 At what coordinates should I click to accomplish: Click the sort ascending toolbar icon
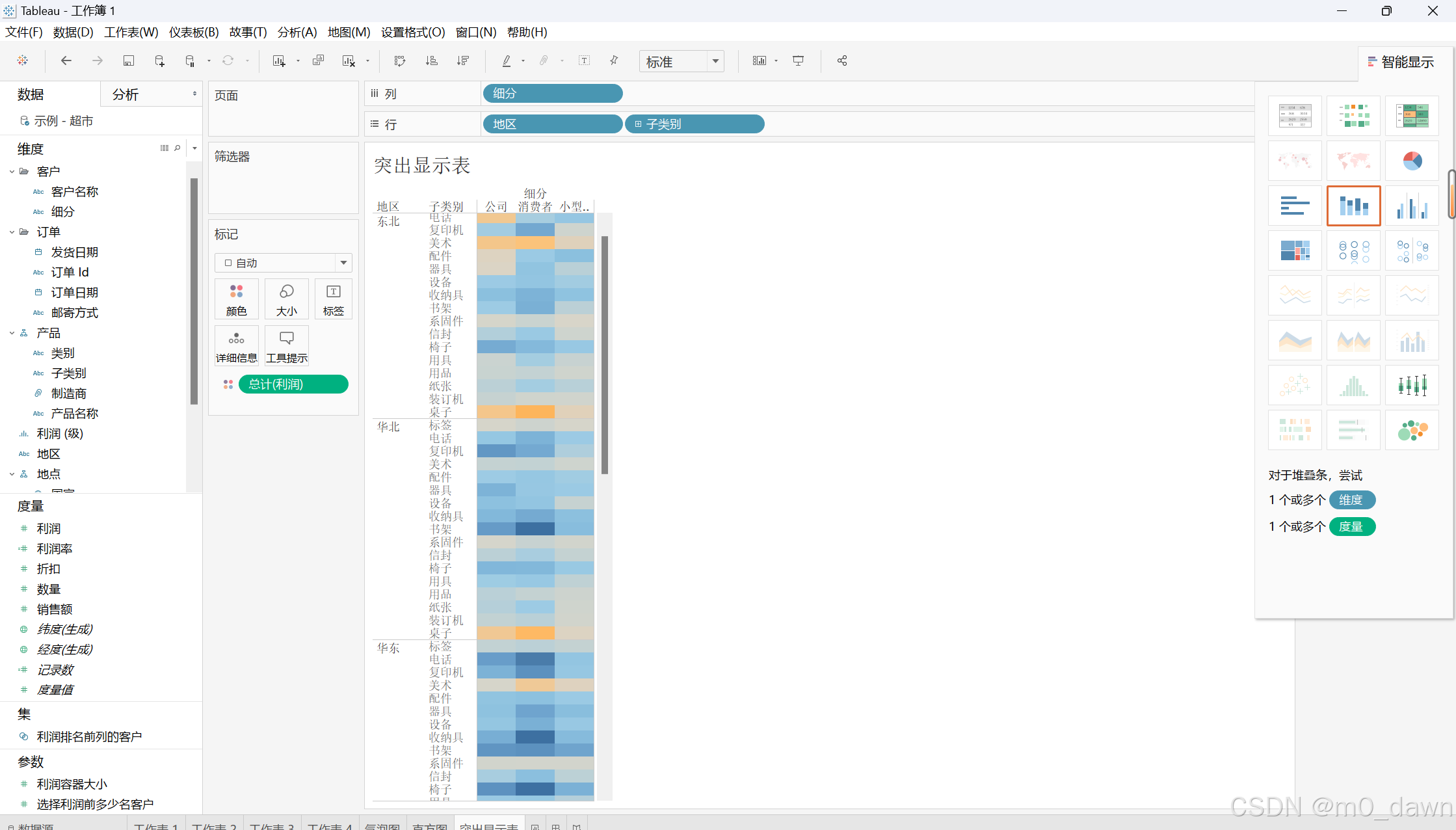click(431, 60)
